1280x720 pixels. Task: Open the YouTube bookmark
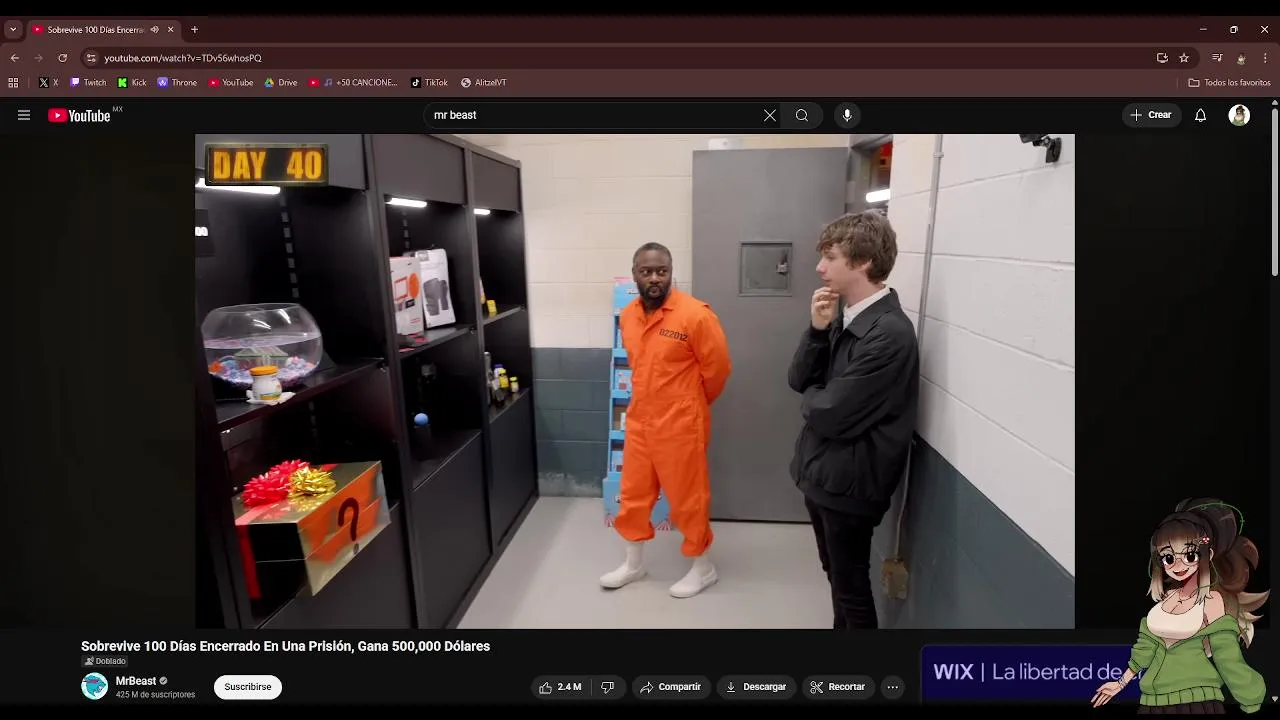231,83
